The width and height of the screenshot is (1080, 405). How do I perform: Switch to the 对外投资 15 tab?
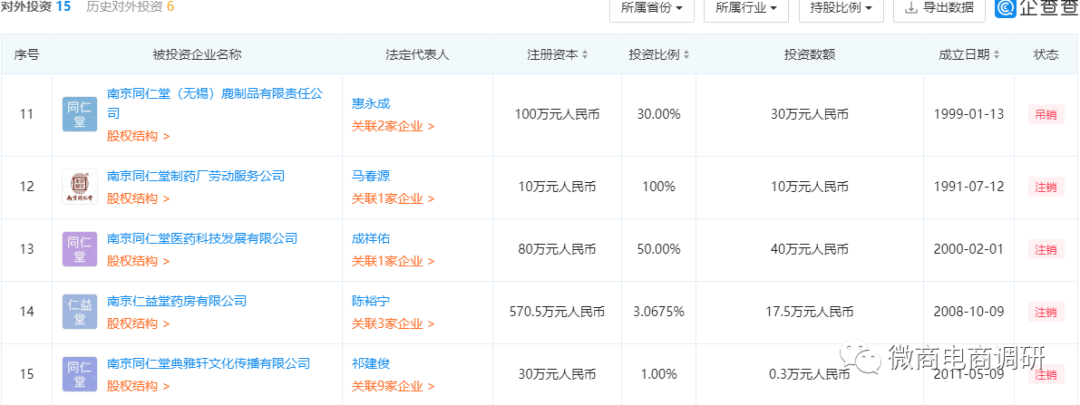pos(36,8)
